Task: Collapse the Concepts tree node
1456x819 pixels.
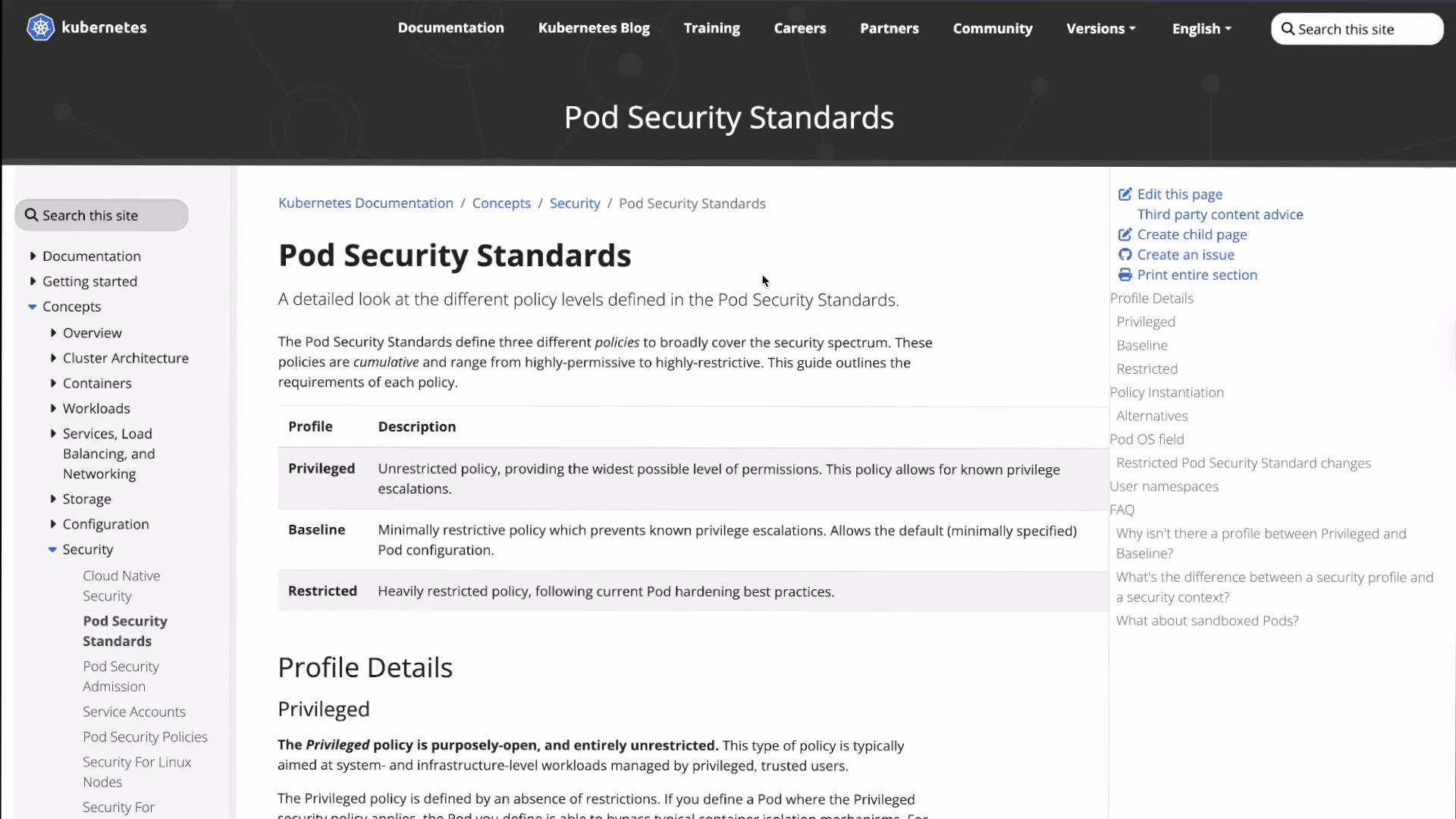Action: point(33,306)
